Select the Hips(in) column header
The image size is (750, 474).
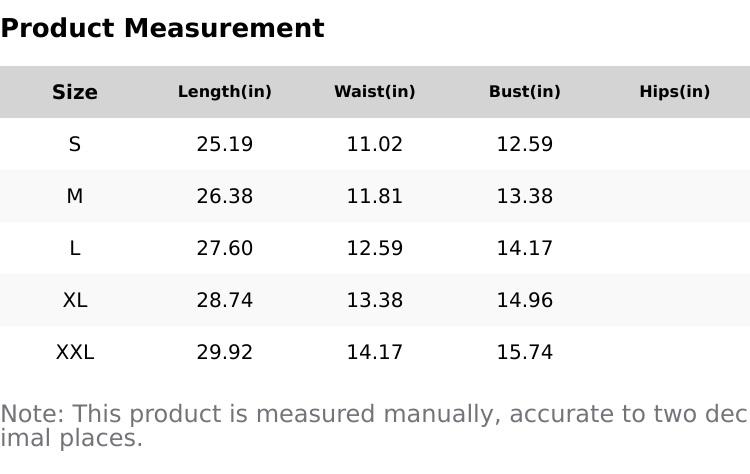tap(675, 92)
